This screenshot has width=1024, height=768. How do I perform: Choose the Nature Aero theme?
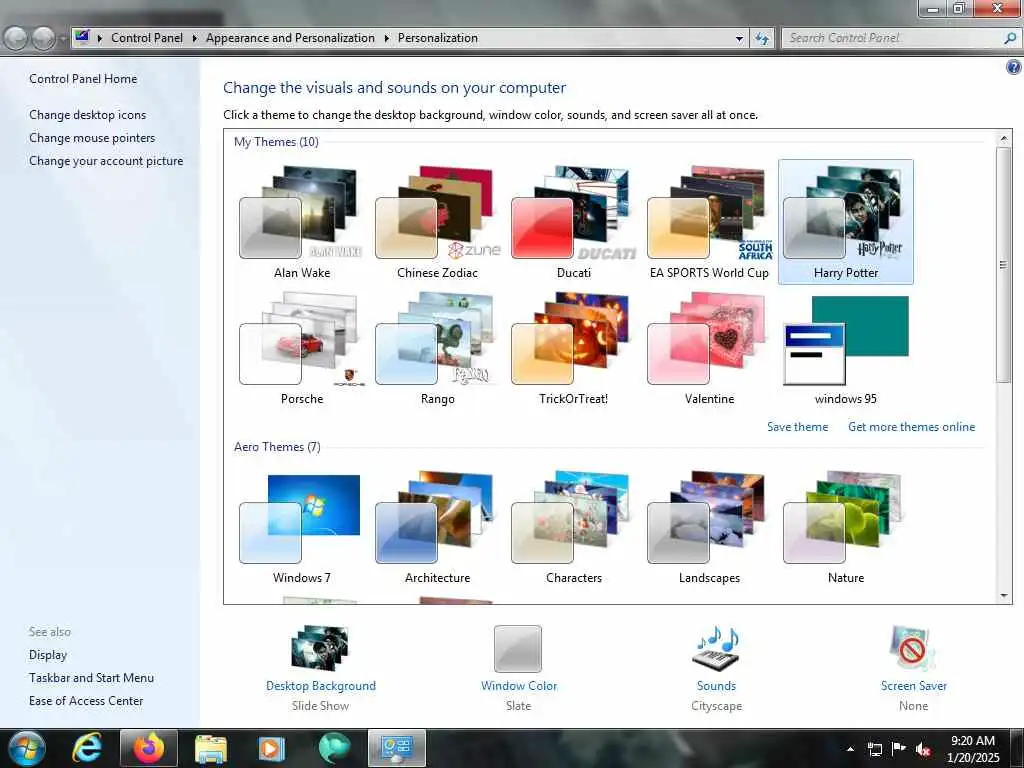click(846, 528)
